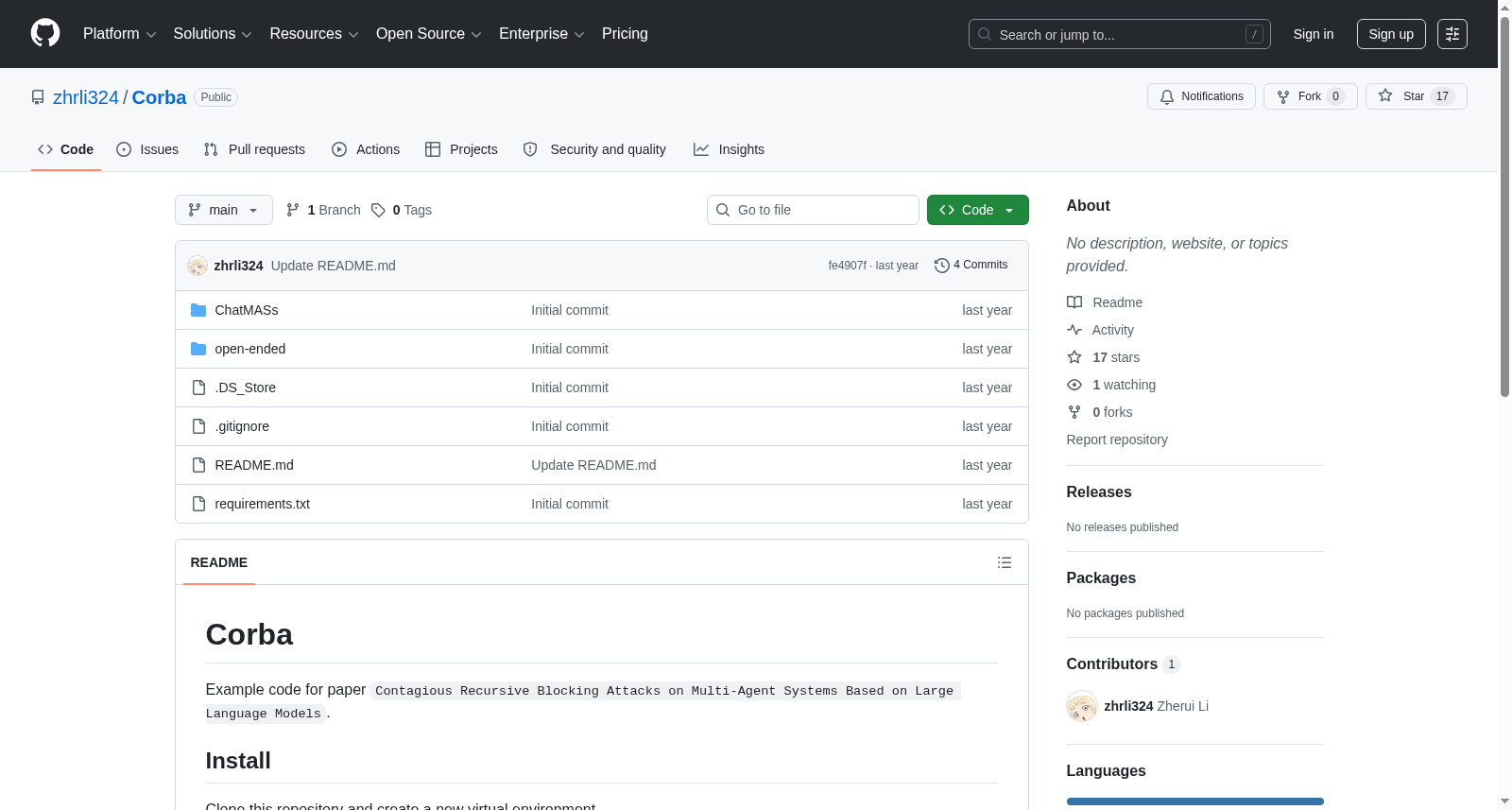Expand the main branch dropdown

pos(224,210)
